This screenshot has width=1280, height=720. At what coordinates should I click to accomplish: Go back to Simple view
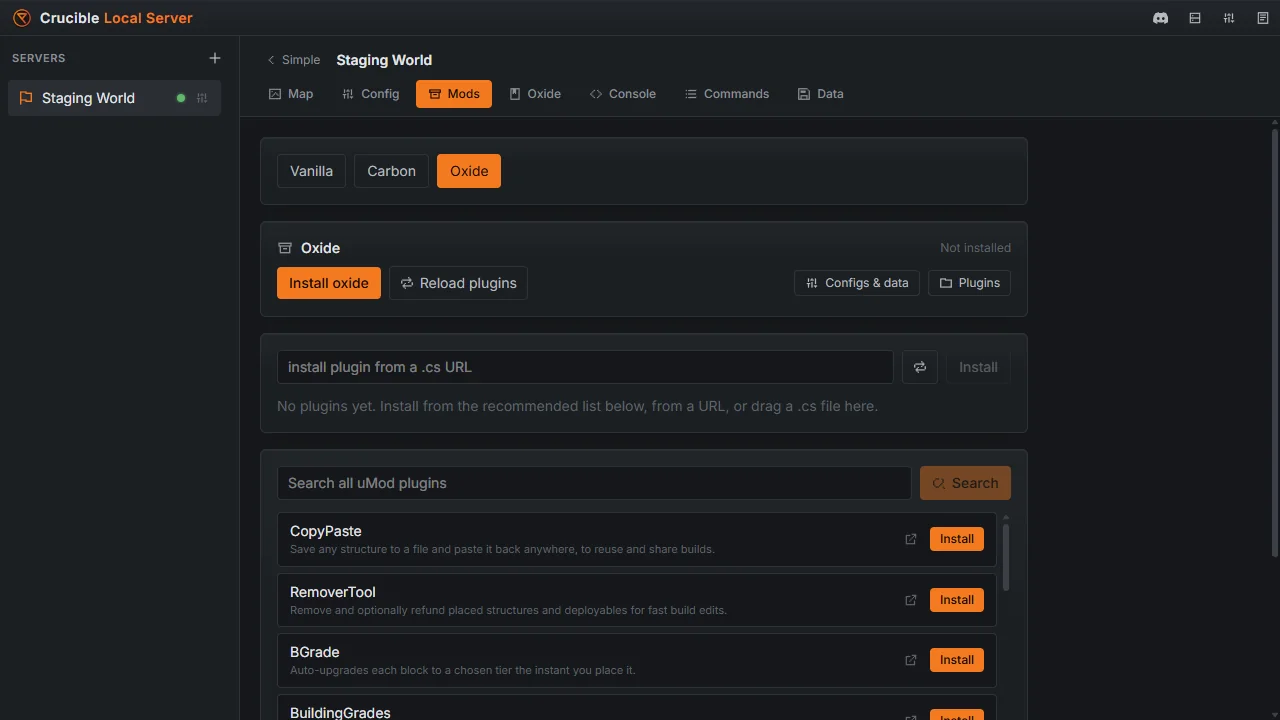[293, 60]
